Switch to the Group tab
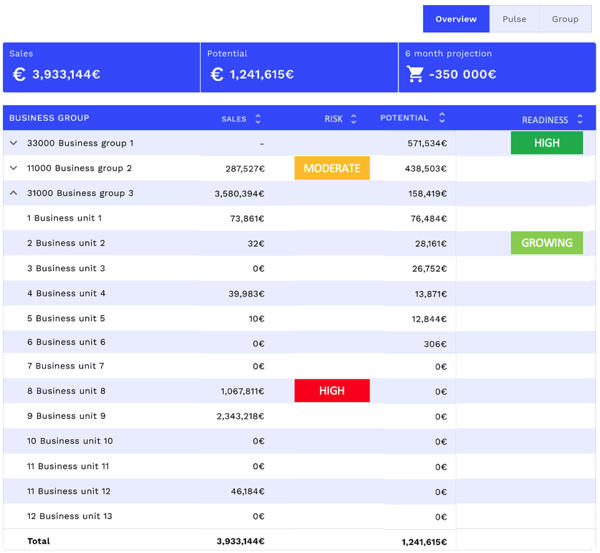Image resolution: width=600 pixels, height=553 pixels. [565, 19]
